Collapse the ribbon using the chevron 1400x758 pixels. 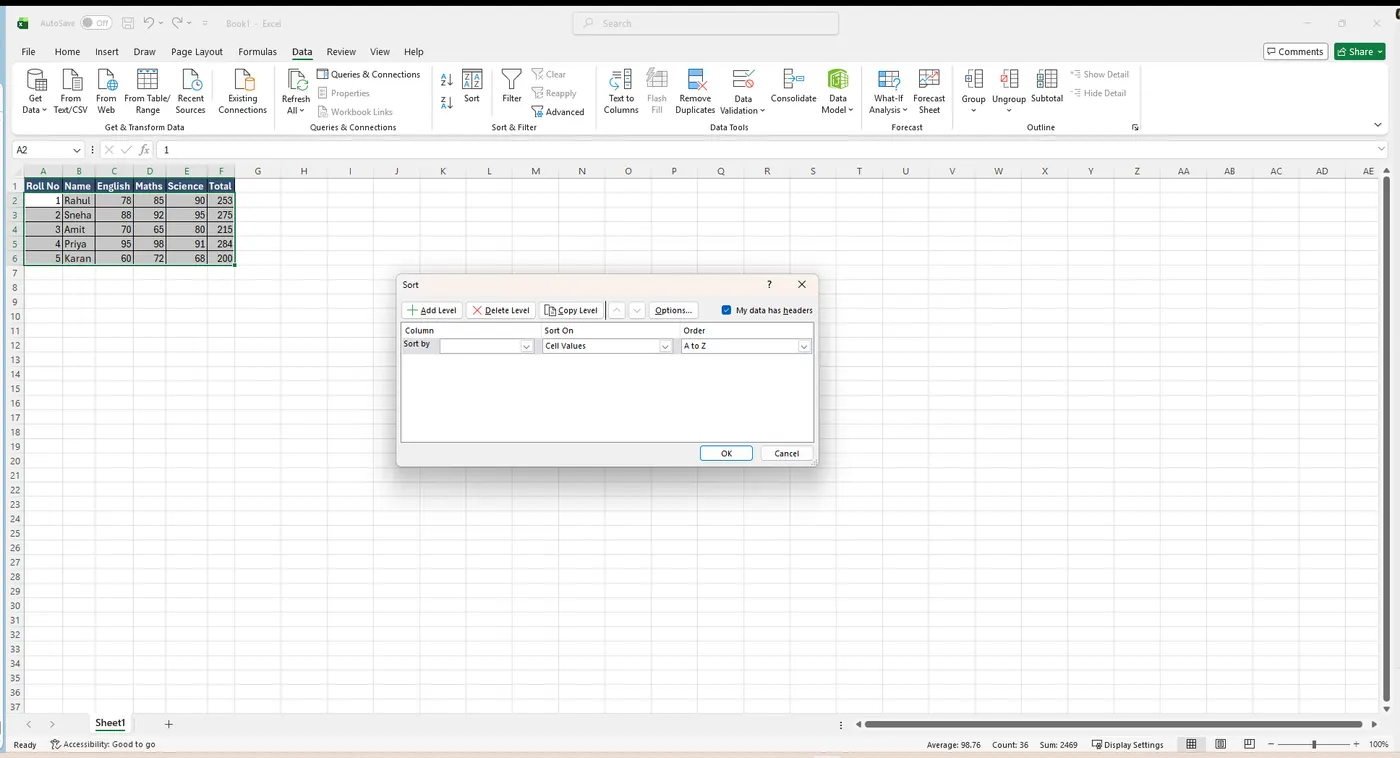point(1379,126)
